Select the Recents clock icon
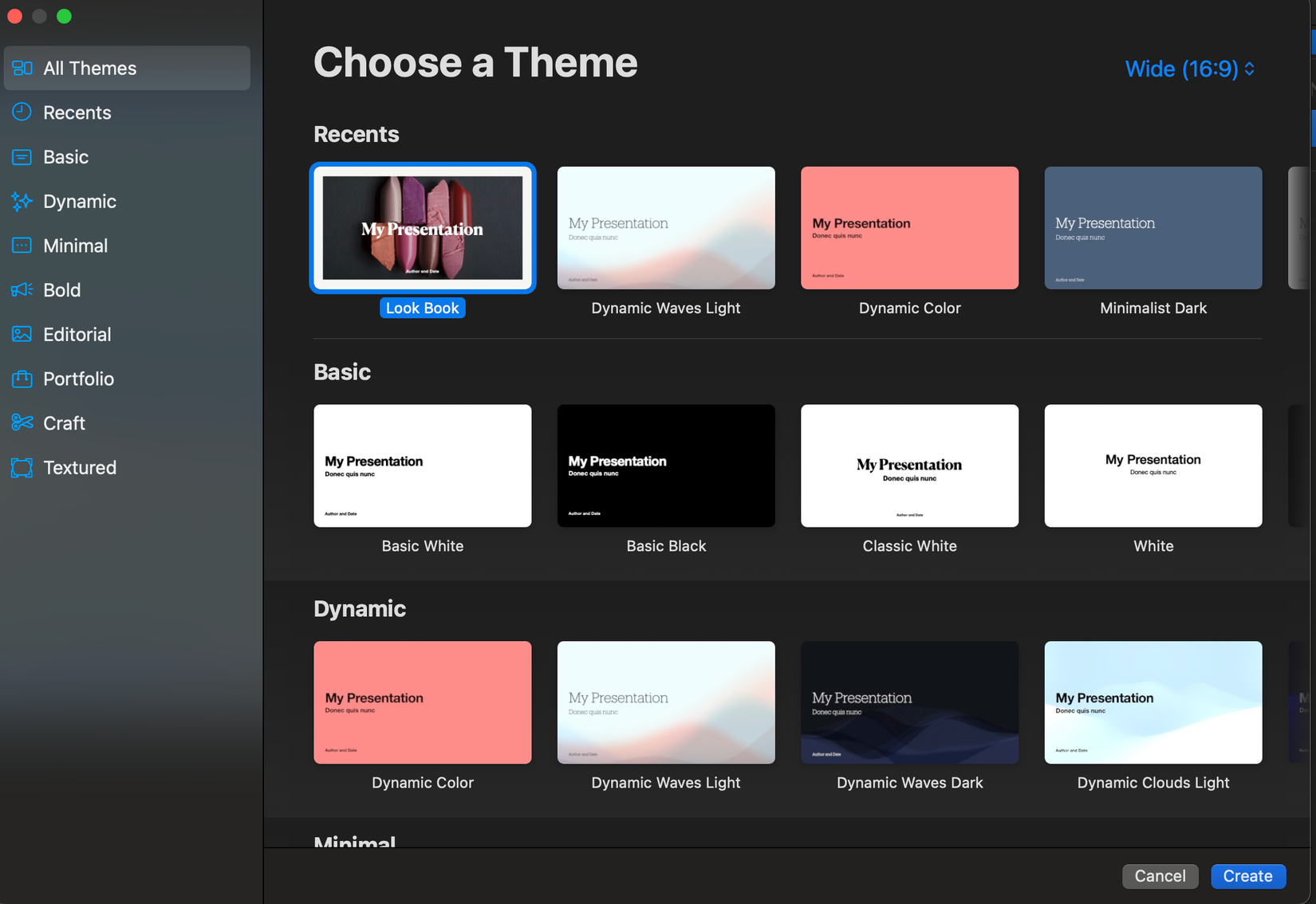 coord(22,112)
